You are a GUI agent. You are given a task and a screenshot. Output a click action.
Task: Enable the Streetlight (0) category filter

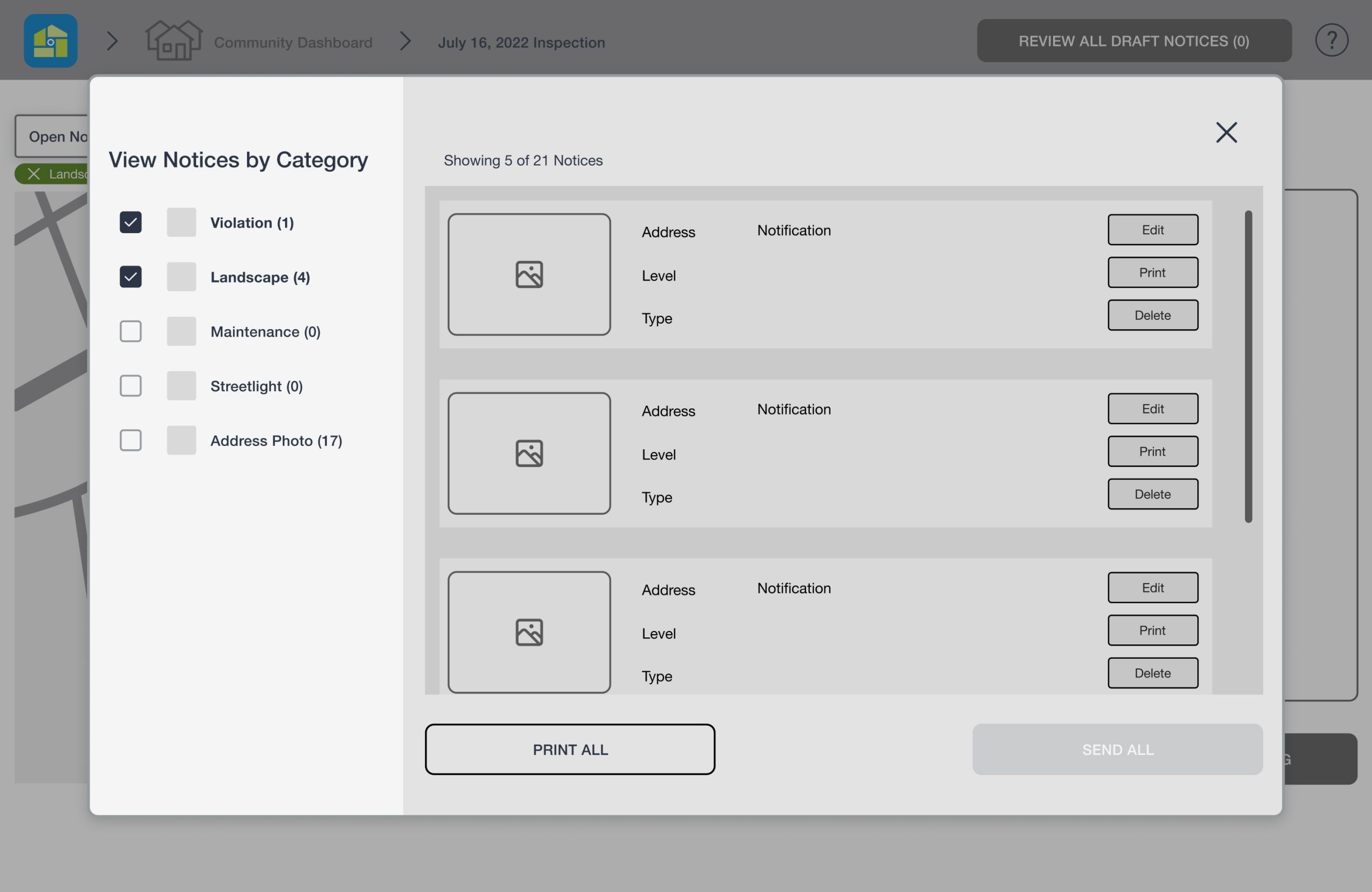[130, 386]
